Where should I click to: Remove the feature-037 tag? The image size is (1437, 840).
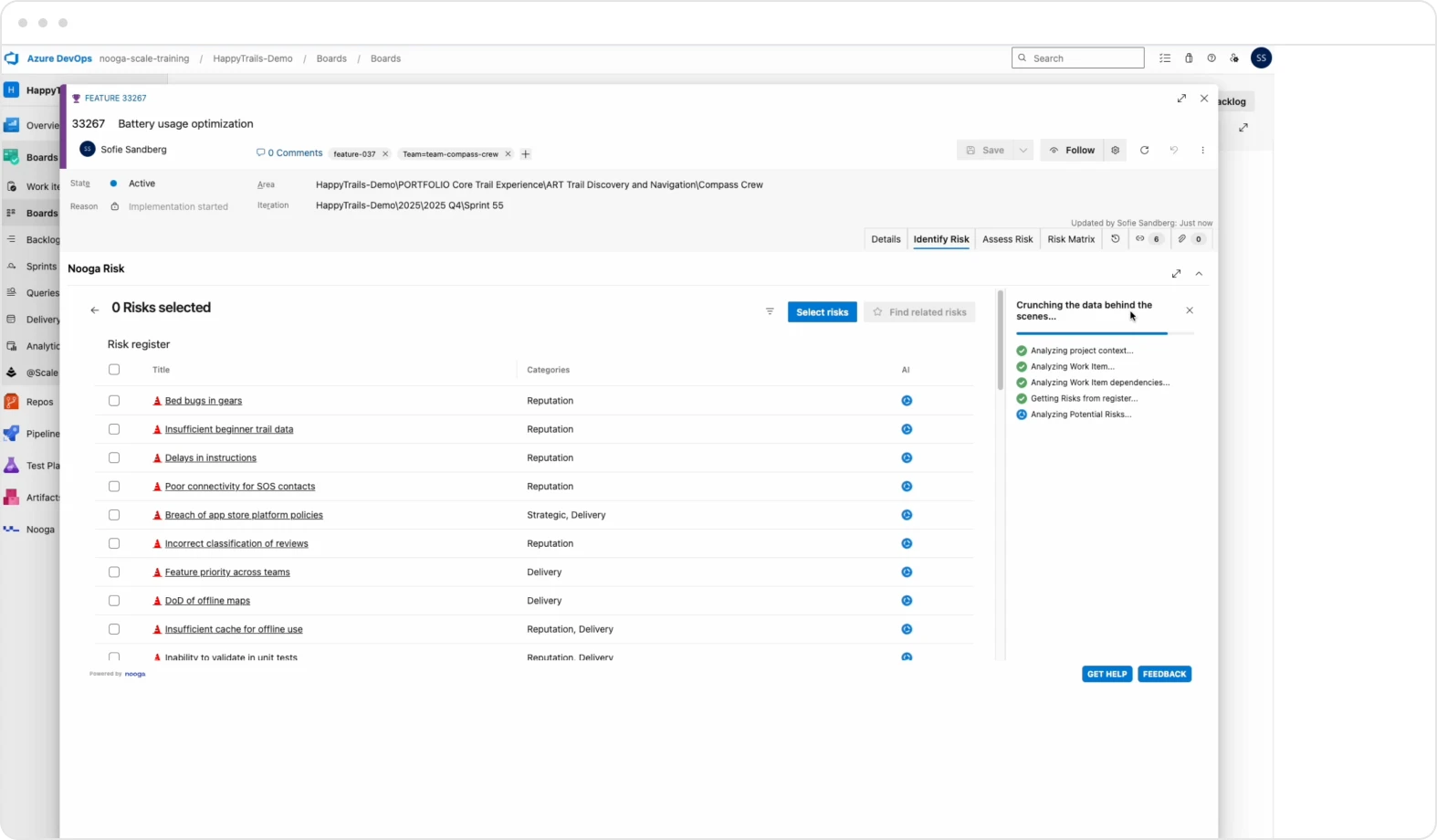(x=385, y=154)
